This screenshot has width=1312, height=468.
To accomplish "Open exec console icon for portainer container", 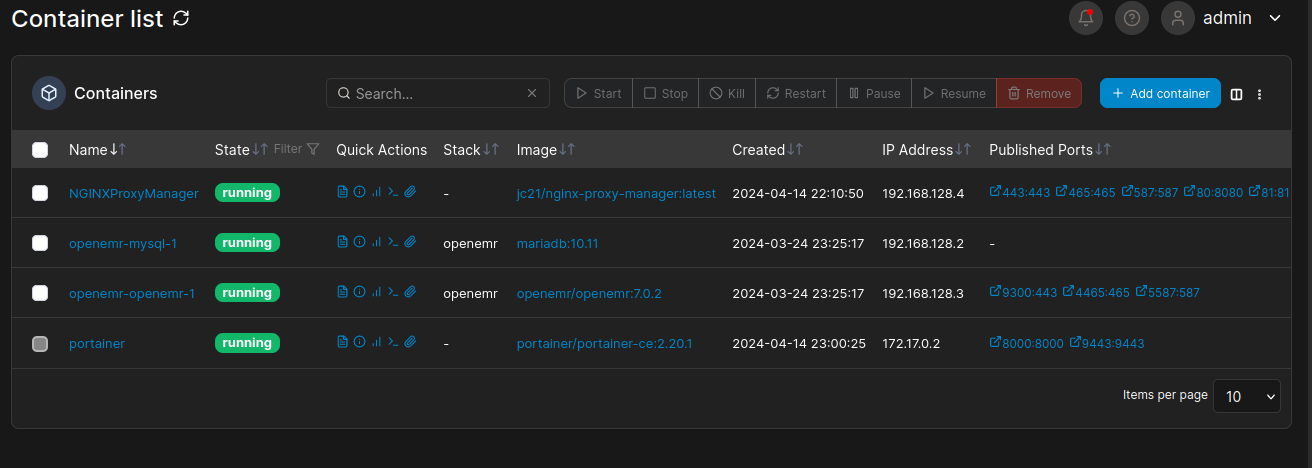I will coord(393,342).
